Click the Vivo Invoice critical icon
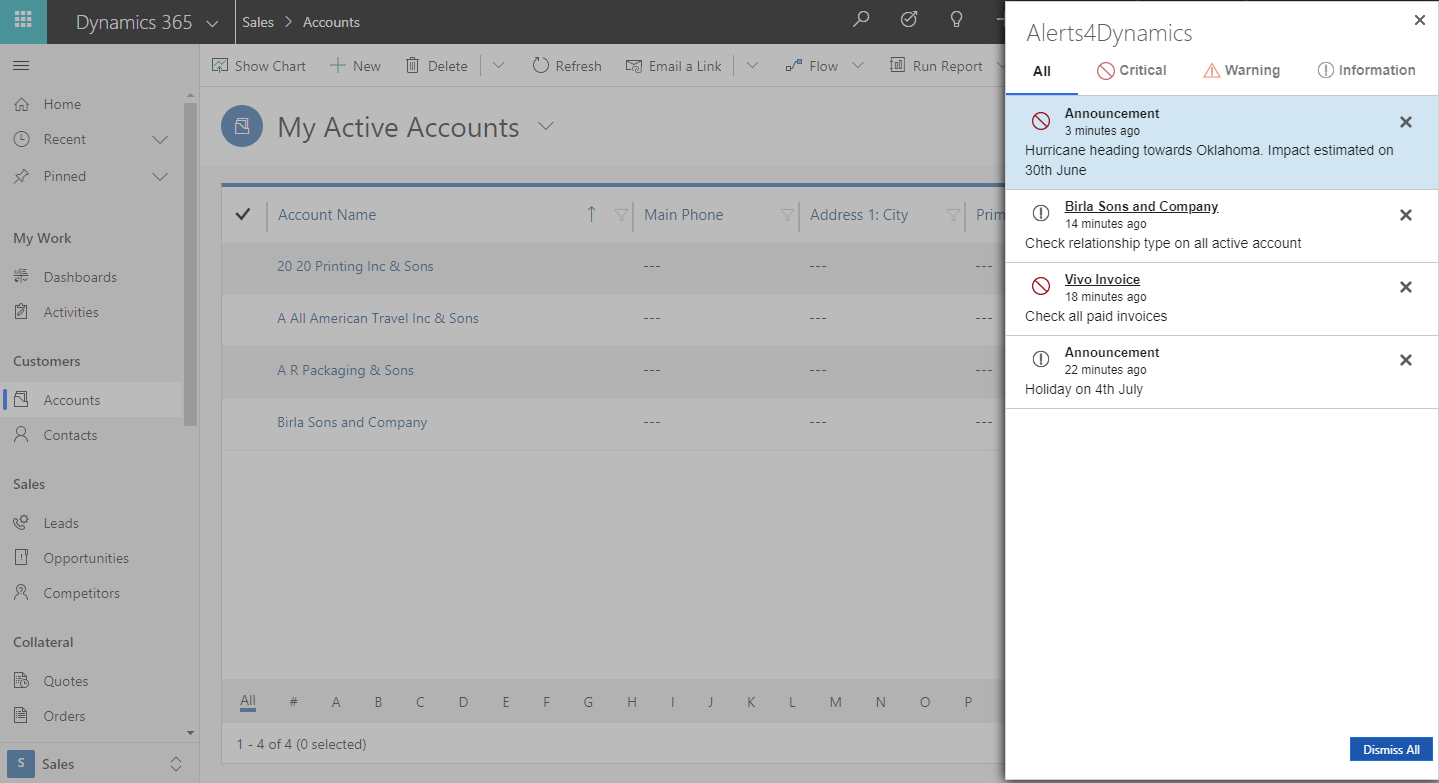1439x783 pixels. (1041, 287)
